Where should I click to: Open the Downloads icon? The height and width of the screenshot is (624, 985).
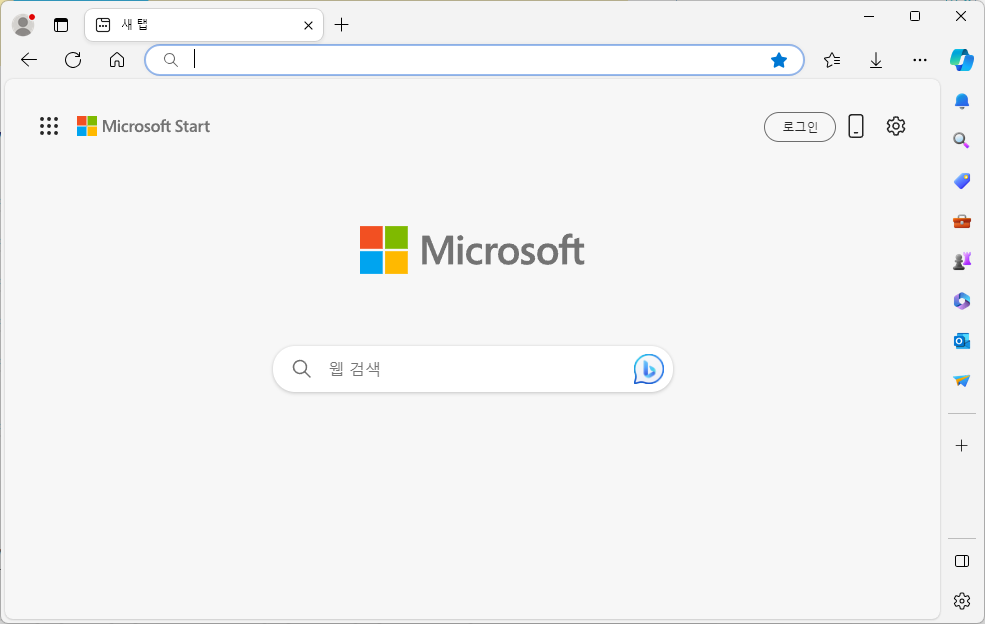pyautogui.click(x=876, y=60)
